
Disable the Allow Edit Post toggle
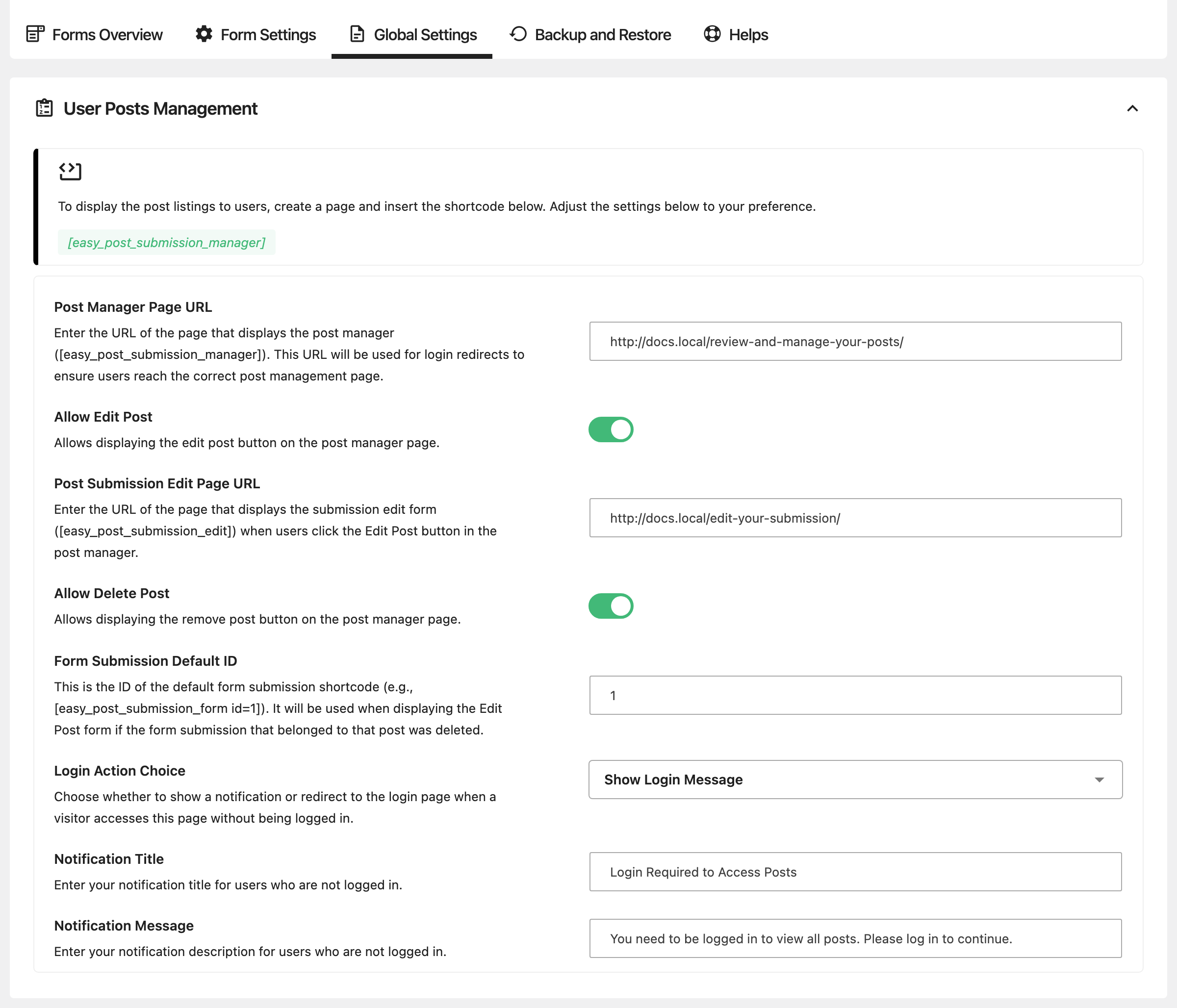click(x=611, y=429)
